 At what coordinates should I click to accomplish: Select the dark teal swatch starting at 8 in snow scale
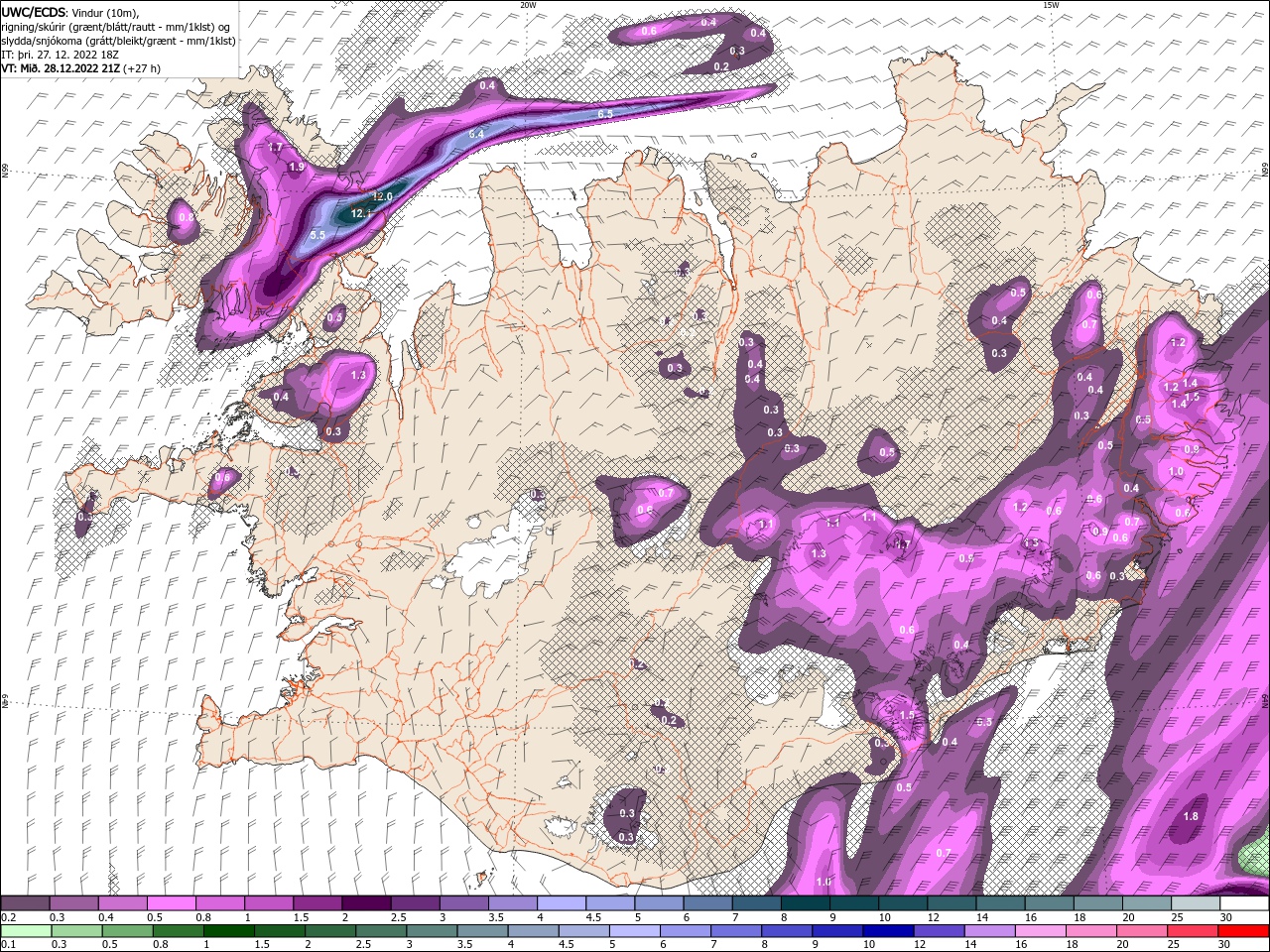click(805, 903)
